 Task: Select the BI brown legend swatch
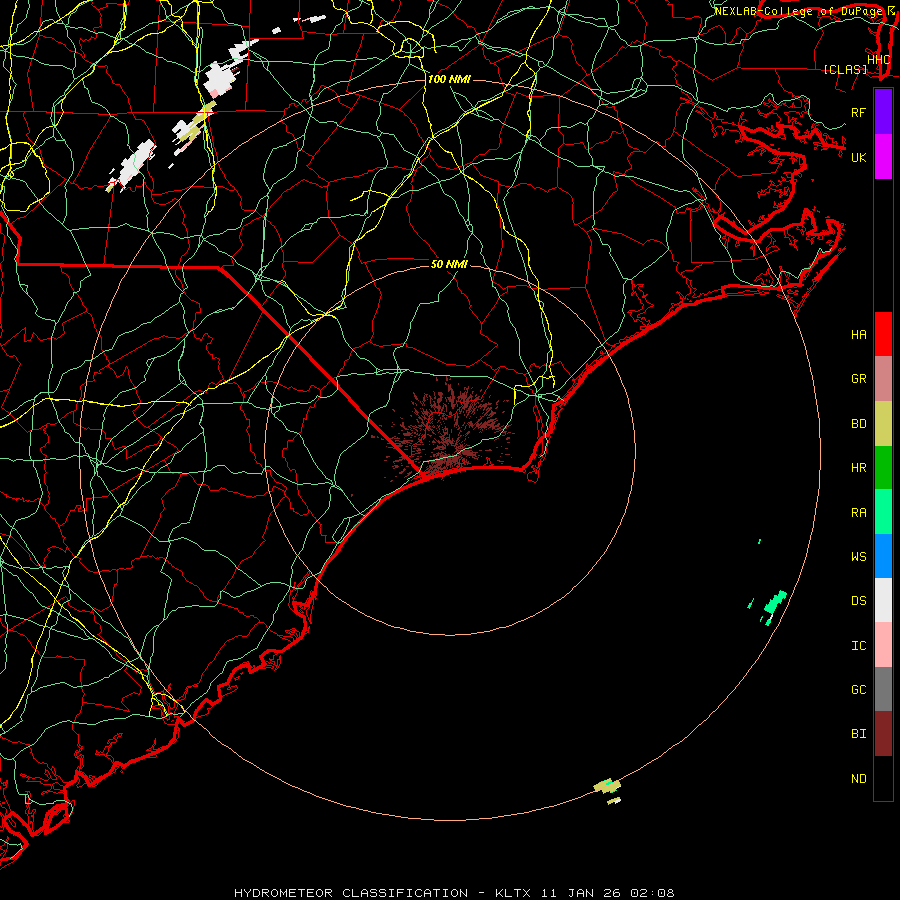coord(883,734)
